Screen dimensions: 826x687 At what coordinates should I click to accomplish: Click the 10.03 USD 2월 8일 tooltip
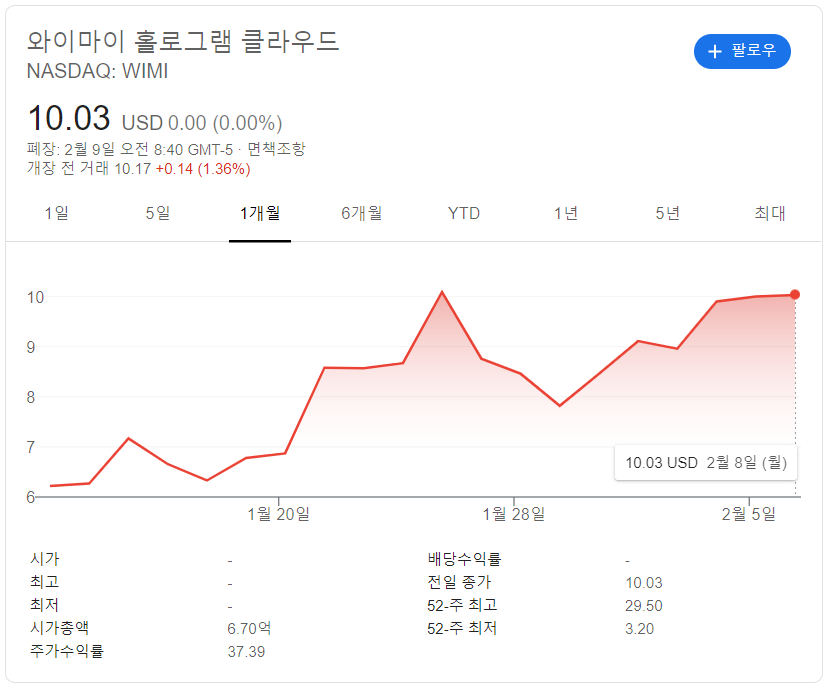tap(706, 463)
